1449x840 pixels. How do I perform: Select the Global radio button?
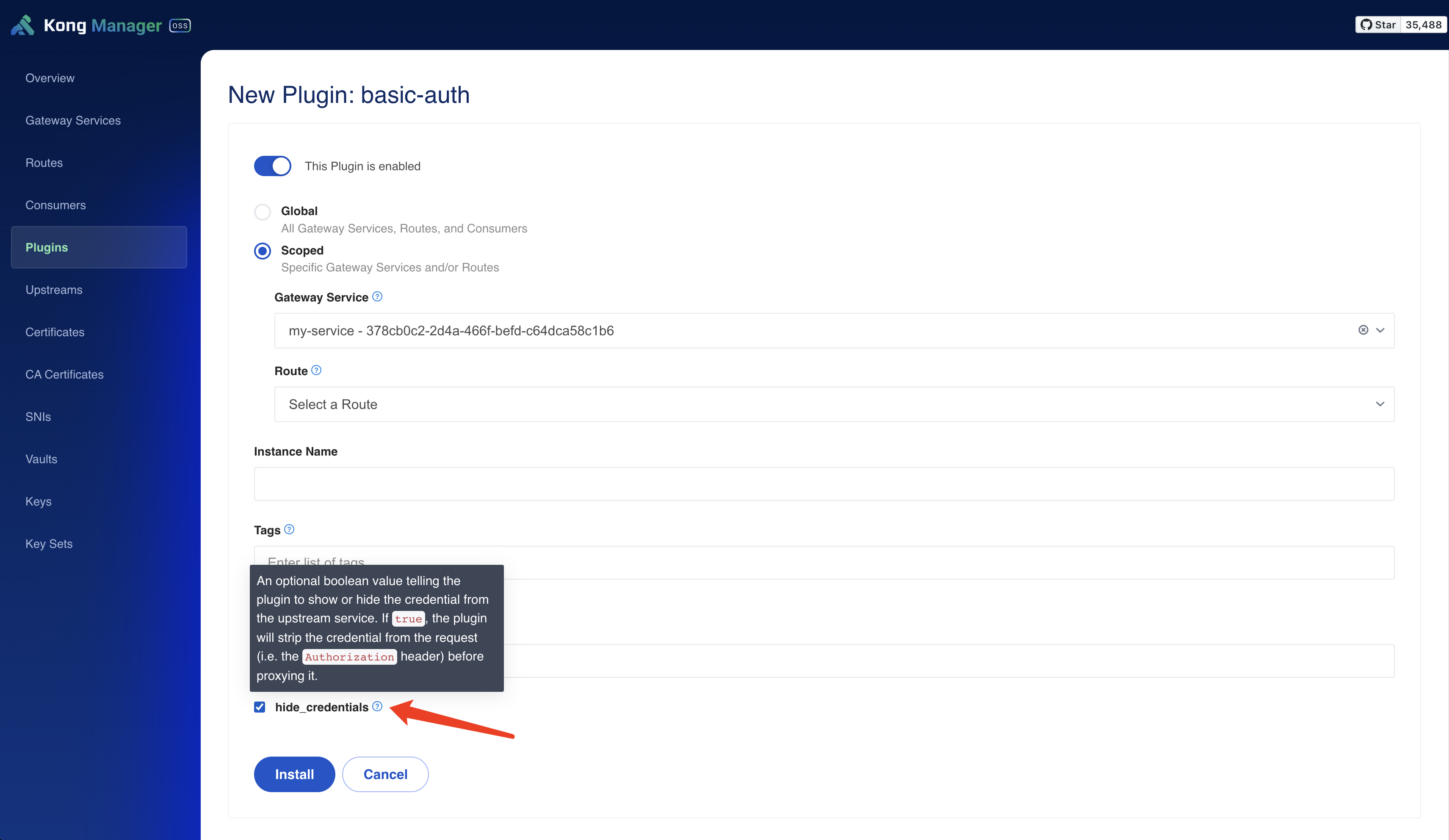click(x=262, y=211)
